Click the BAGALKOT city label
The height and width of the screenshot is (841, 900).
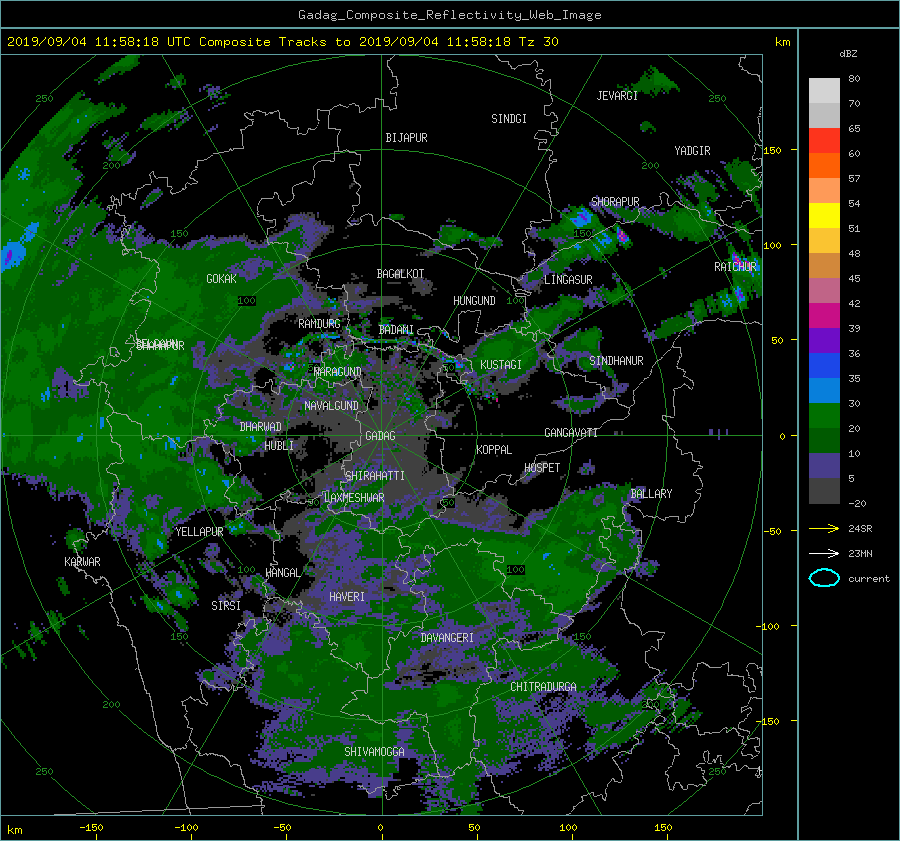[x=400, y=274]
